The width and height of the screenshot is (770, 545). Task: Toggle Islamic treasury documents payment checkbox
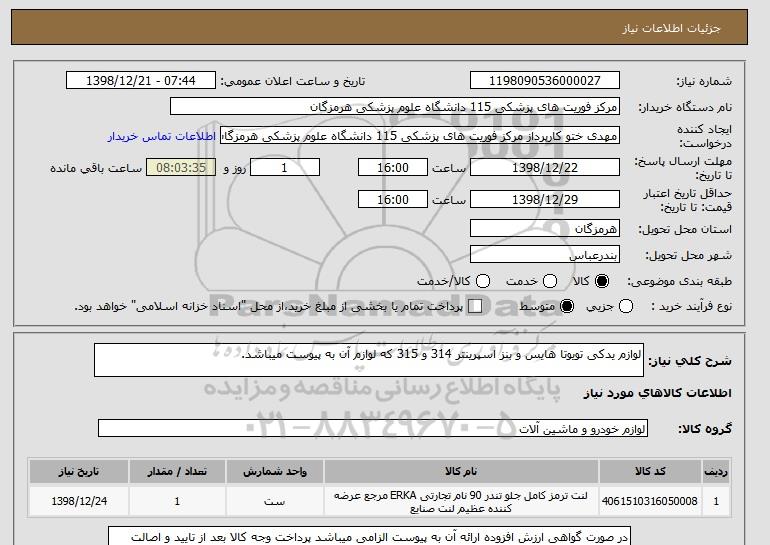475,306
